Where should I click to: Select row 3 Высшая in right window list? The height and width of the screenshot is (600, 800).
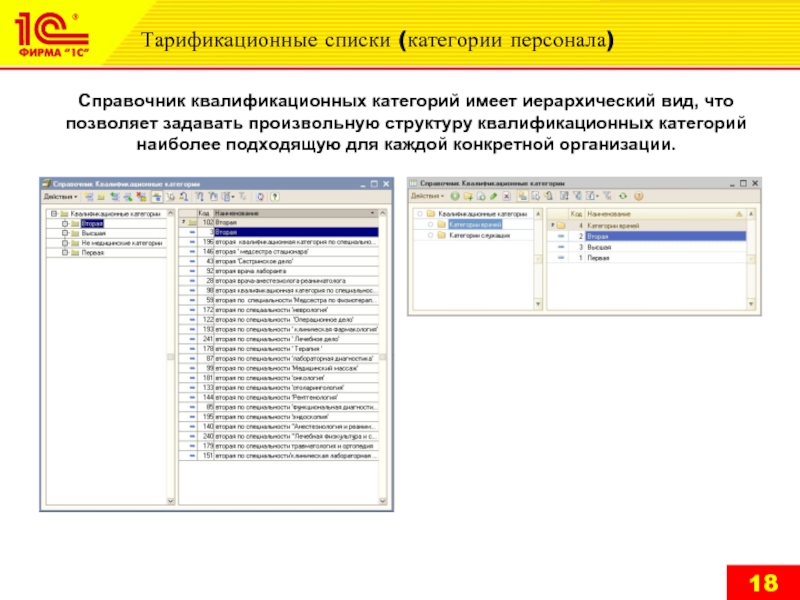coord(646,247)
